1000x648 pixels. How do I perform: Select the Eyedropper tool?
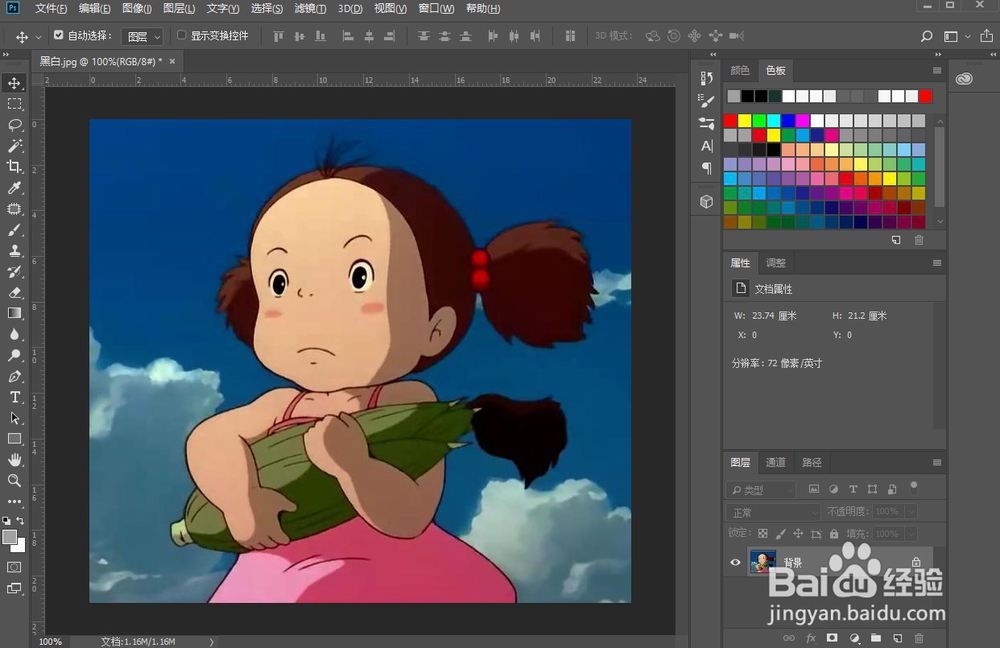click(x=14, y=188)
